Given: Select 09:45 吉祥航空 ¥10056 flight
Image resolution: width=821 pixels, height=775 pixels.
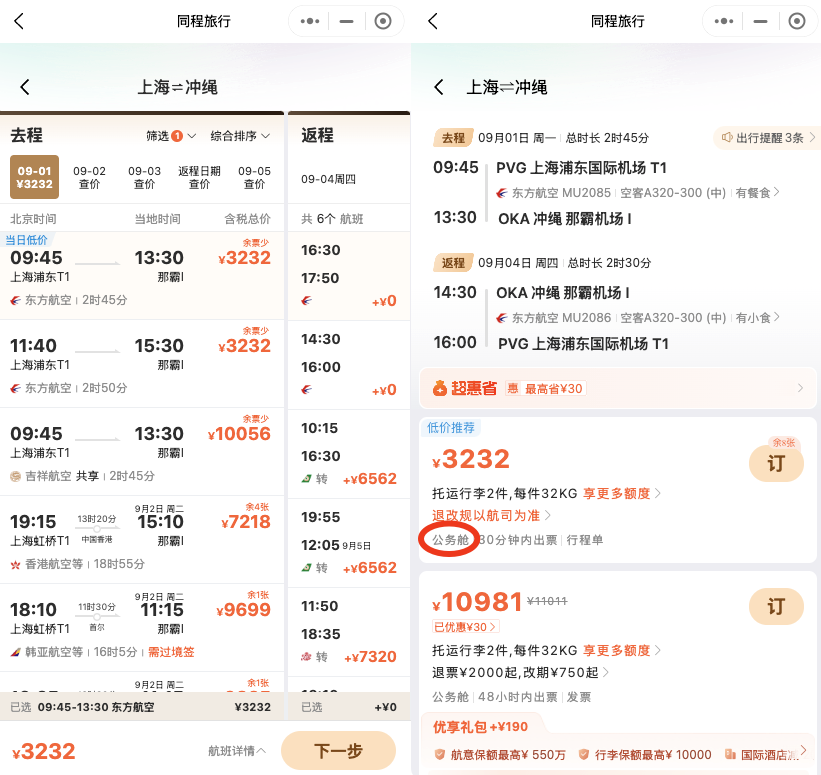Looking at the screenshot, I should [x=142, y=451].
